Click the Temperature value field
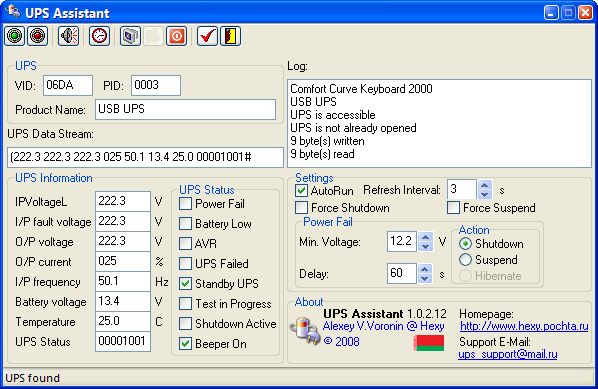 123,321
